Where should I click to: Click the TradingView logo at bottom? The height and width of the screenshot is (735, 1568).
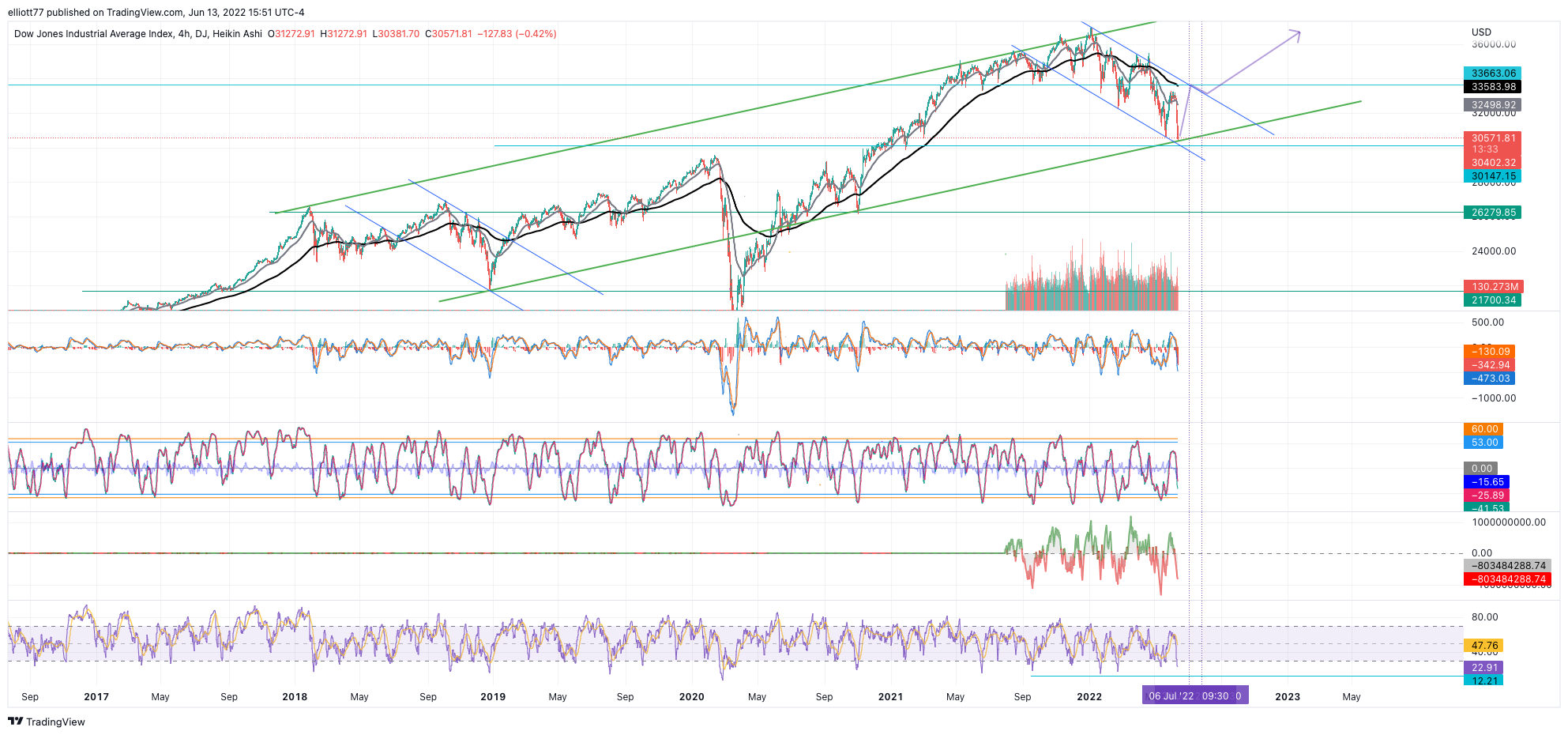[x=47, y=722]
